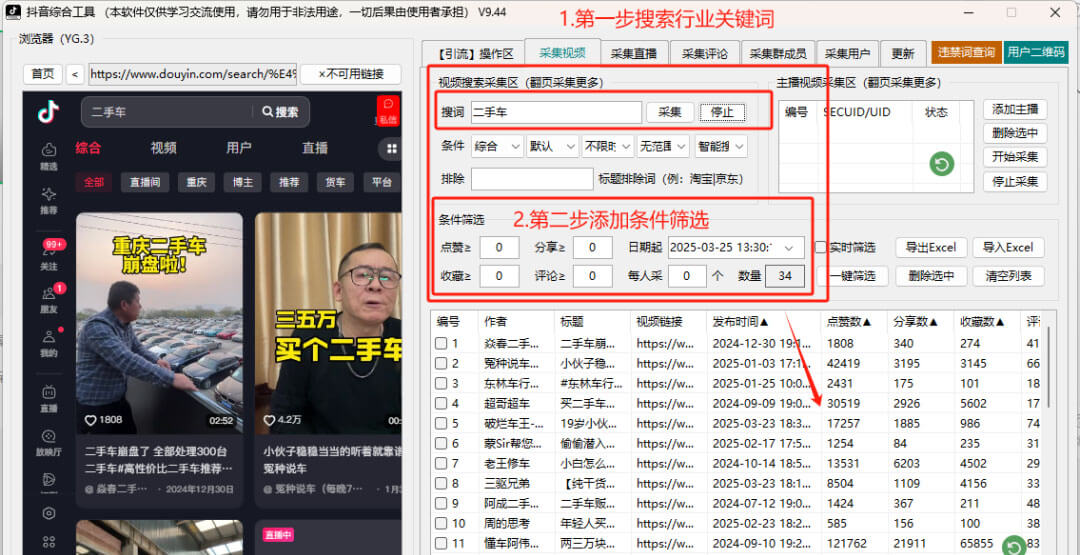Open the 无范围 range dropdown
The width and height of the screenshot is (1080, 555).
point(663,146)
